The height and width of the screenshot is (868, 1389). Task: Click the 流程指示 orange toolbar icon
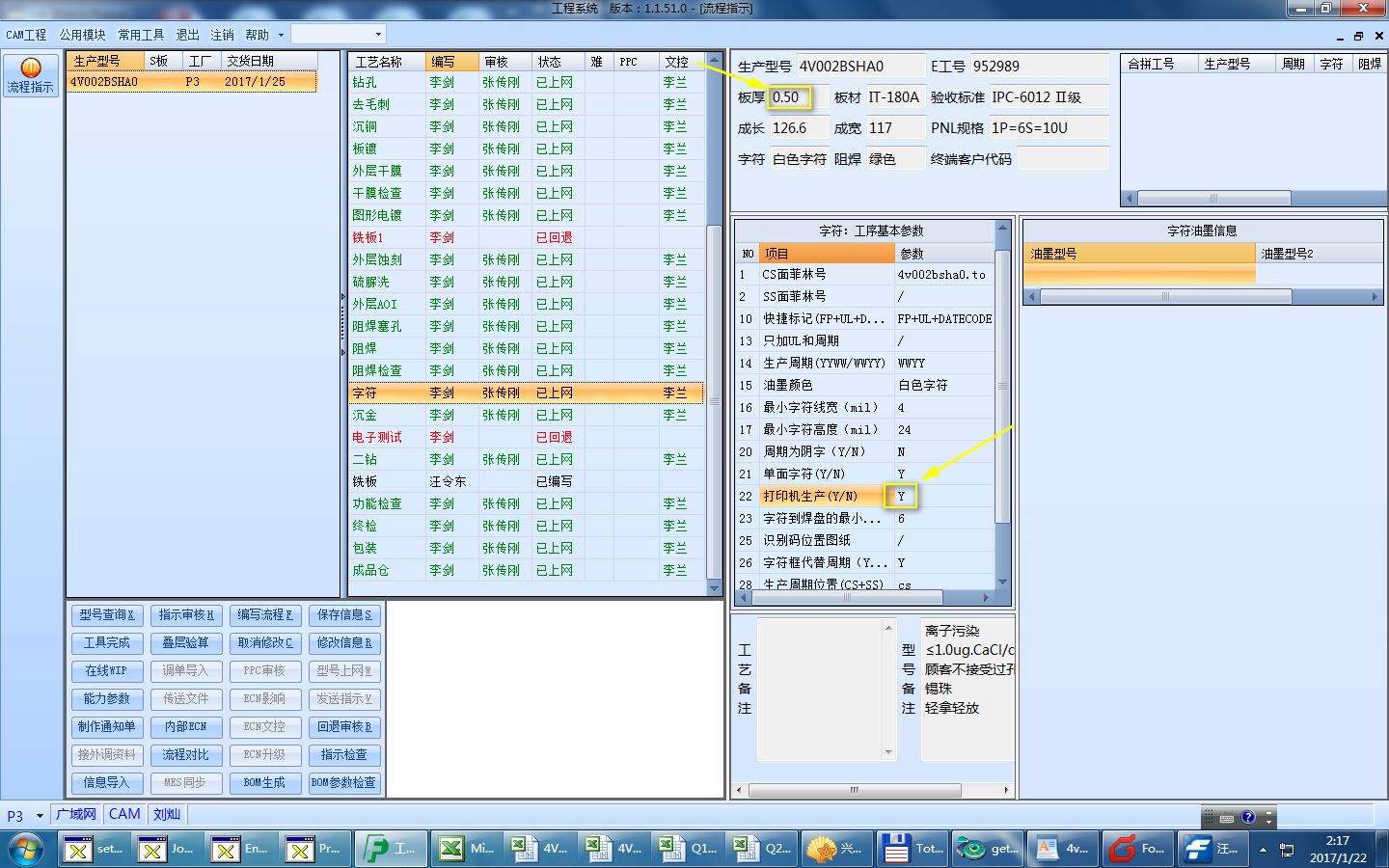[31, 75]
